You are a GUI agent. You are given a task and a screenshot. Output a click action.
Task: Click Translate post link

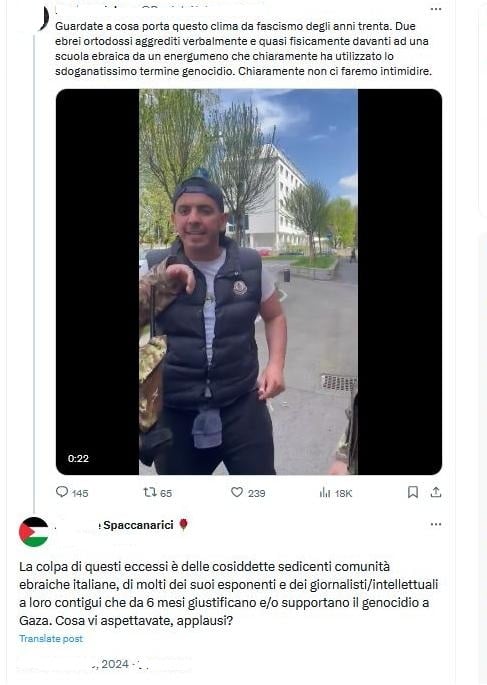coord(51,639)
